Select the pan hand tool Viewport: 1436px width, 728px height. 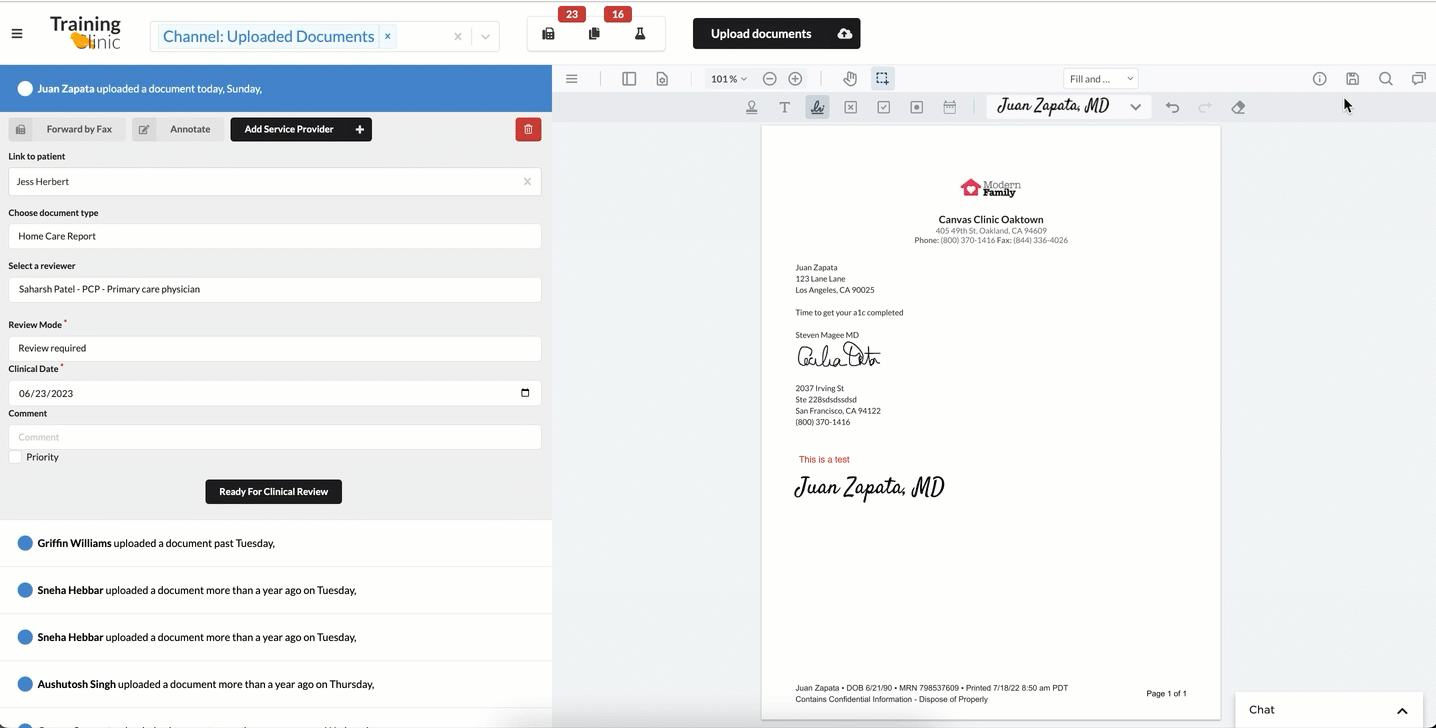[x=850, y=79]
